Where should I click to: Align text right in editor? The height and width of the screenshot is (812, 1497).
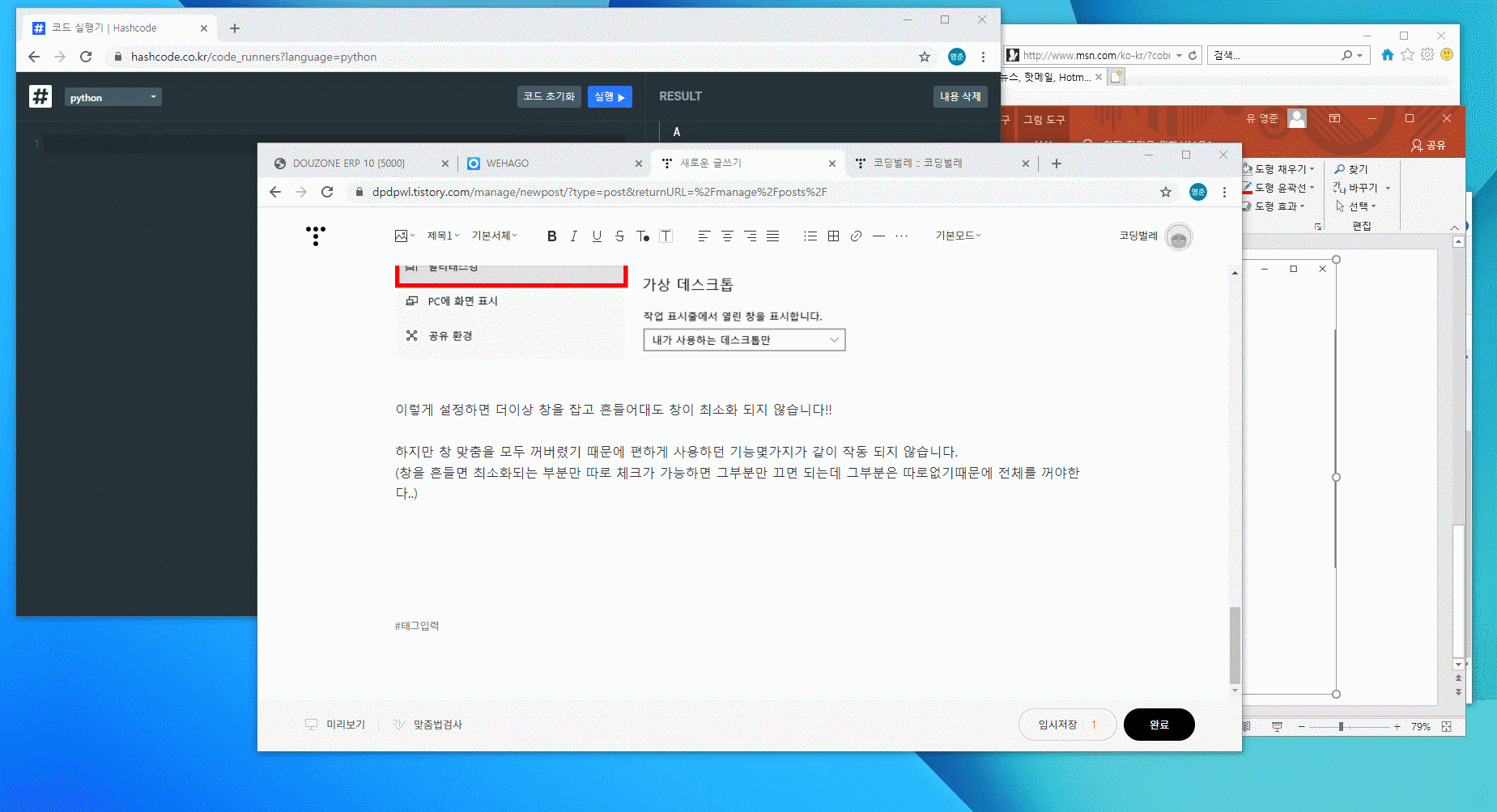(750, 236)
